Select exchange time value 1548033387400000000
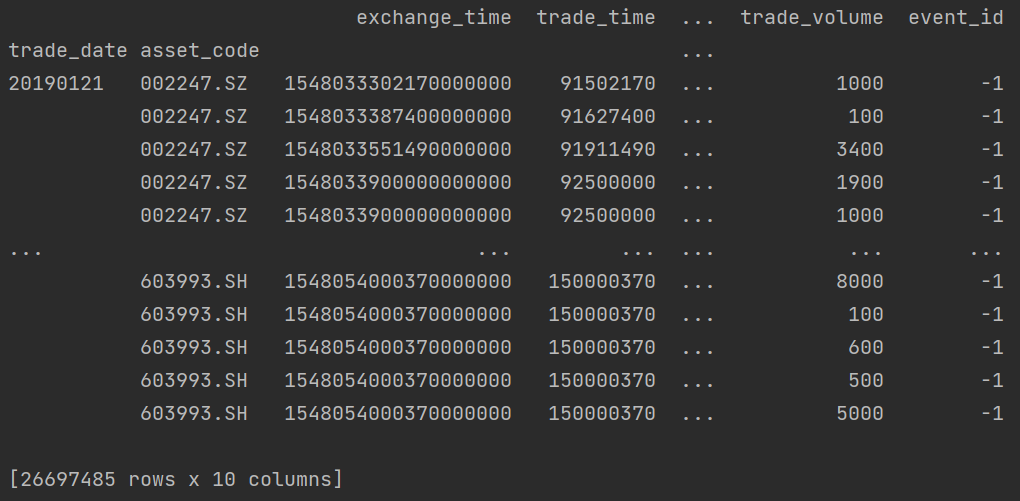This screenshot has height=501, width=1020. (x=398, y=117)
